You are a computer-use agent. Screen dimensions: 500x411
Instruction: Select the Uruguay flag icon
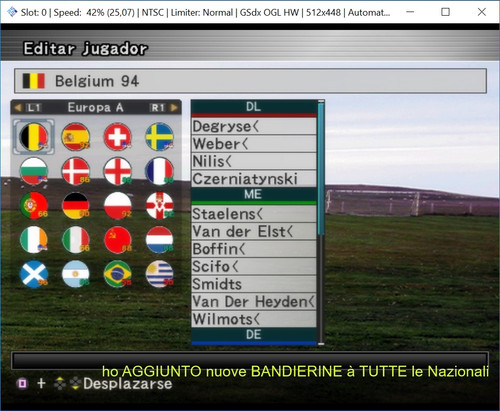[x=159, y=274]
